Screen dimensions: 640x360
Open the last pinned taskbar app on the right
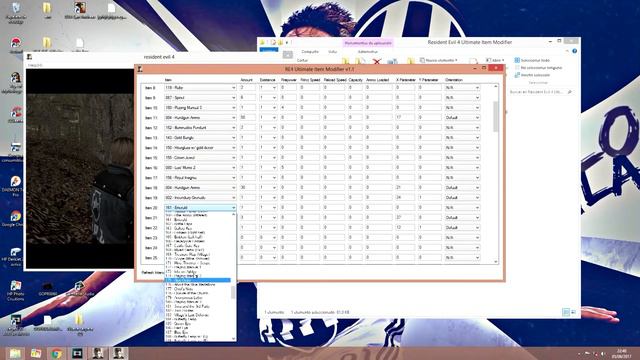[x=118, y=353]
